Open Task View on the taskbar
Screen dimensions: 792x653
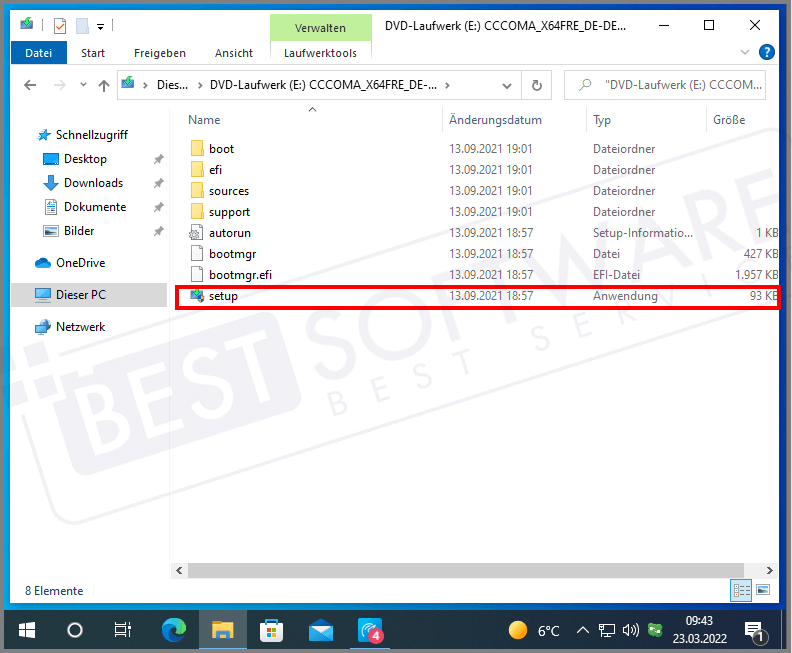pos(123,630)
